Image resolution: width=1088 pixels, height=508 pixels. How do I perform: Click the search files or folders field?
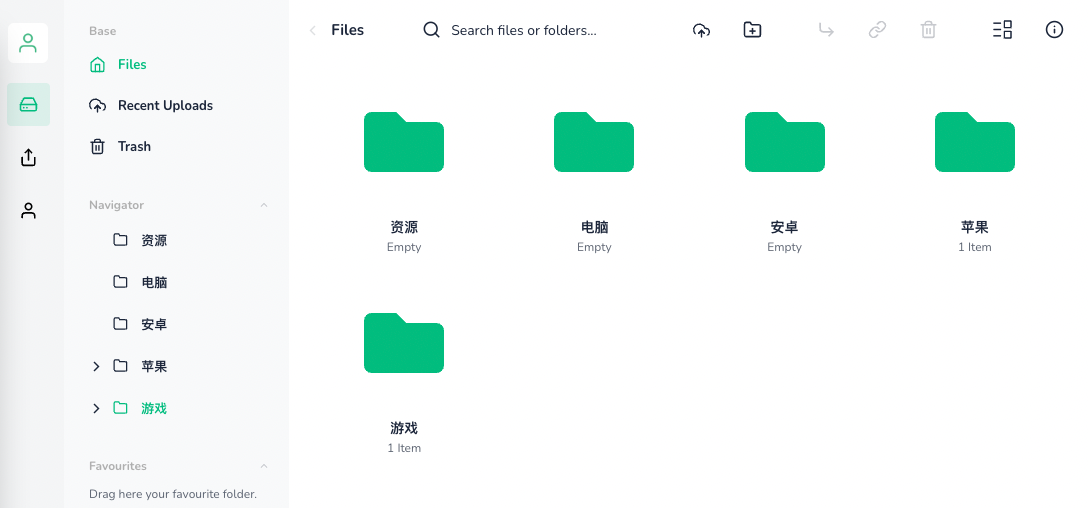point(524,31)
